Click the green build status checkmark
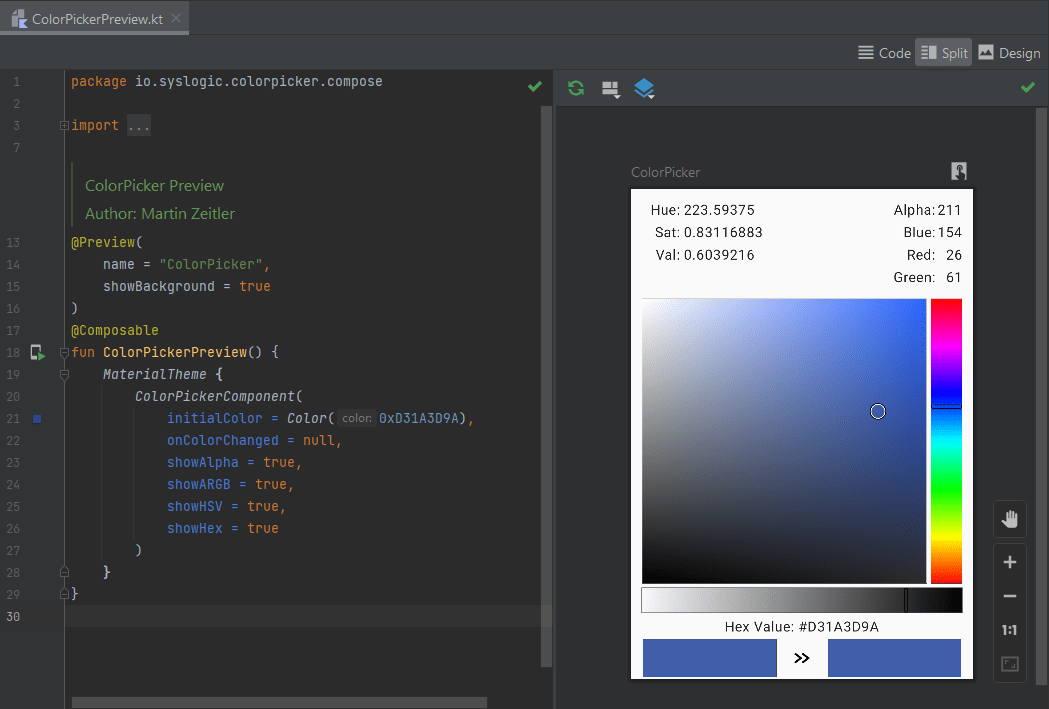The height and width of the screenshot is (709, 1049). (x=1027, y=88)
